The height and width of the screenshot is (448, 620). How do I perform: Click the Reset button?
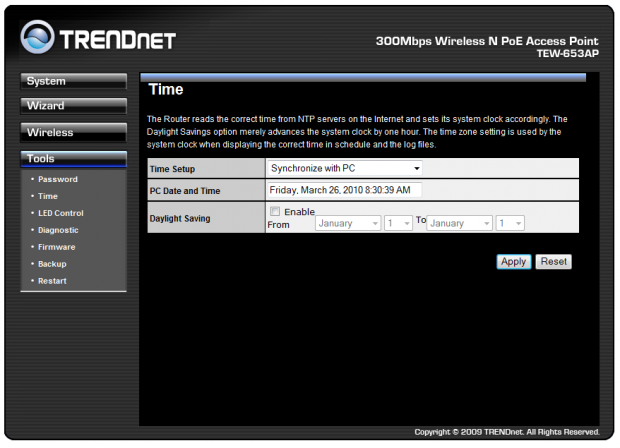pyautogui.click(x=554, y=262)
